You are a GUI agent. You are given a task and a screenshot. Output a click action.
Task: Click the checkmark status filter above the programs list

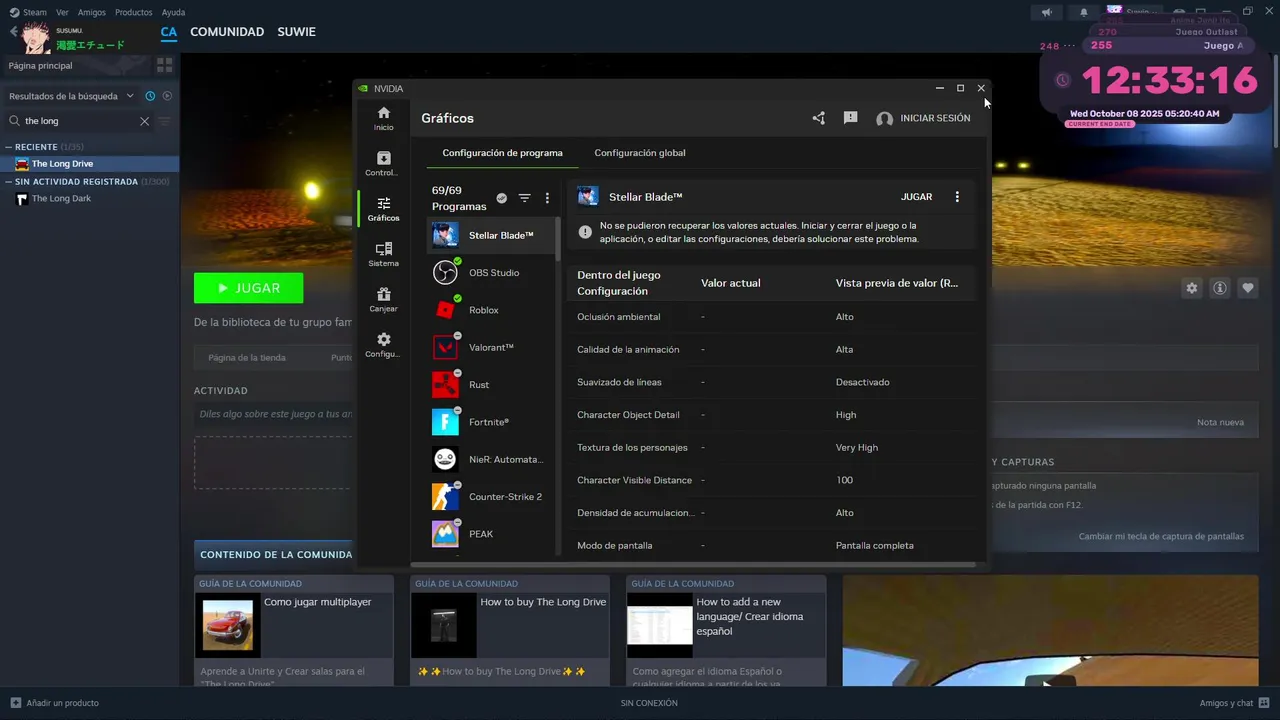tap(502, 198)
